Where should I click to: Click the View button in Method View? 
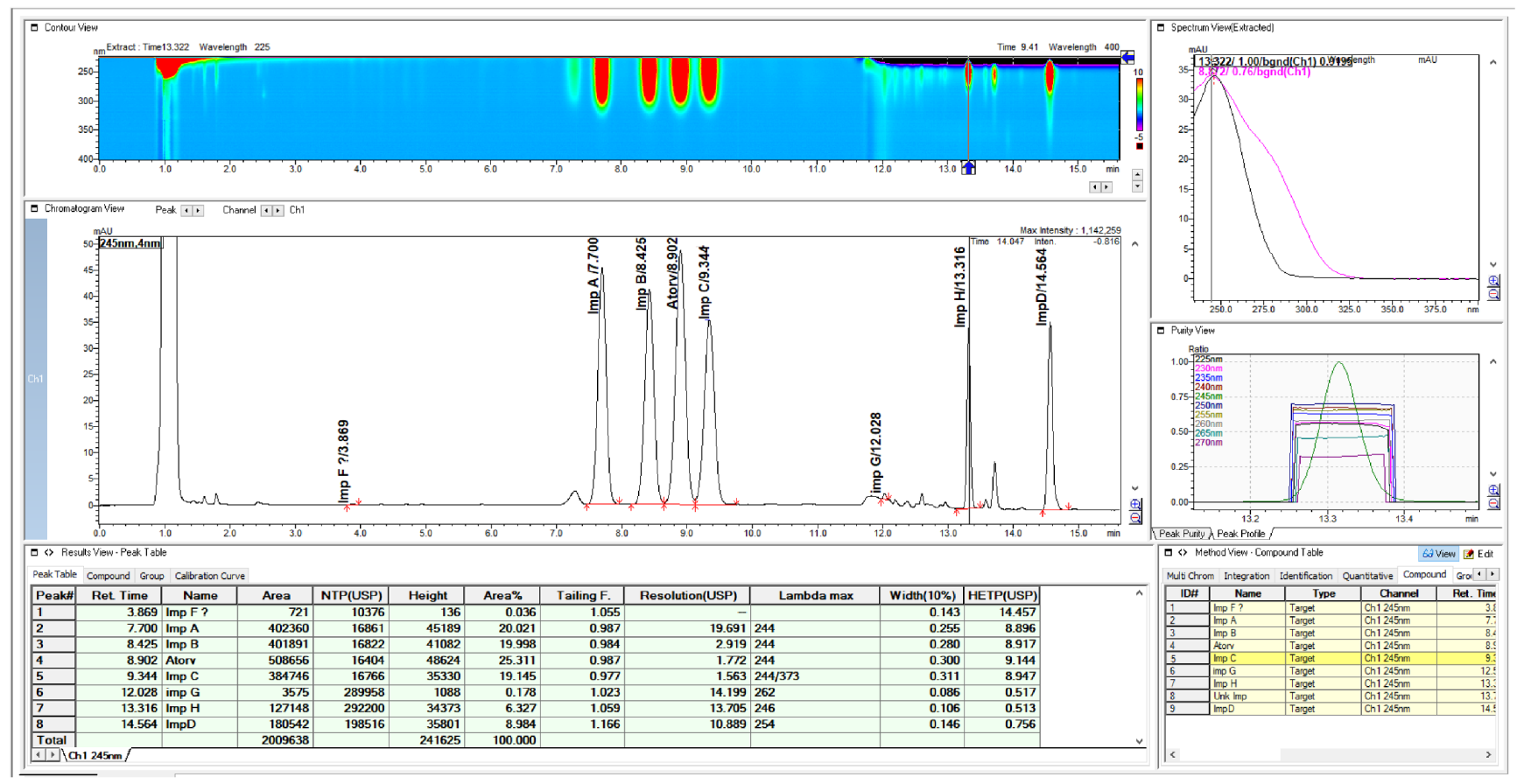click(x=1439, y=554)
